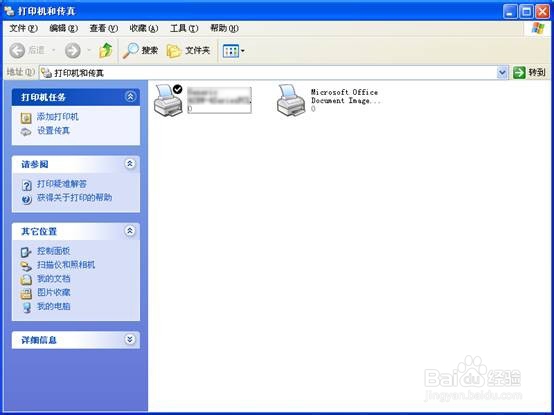Viewport: 554px width, 415px height.
Task: Click the printer icon in address bar
Action: (46, 73)
